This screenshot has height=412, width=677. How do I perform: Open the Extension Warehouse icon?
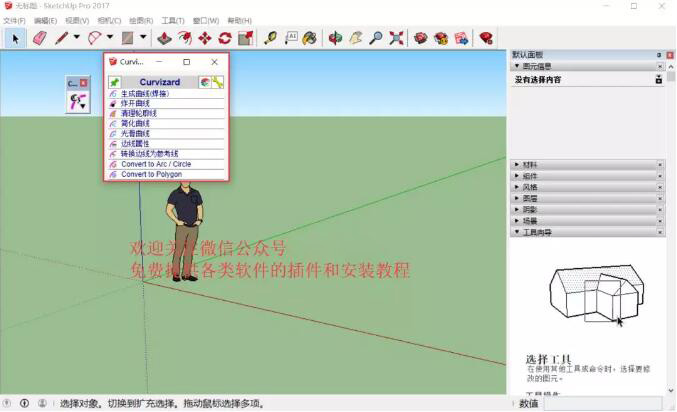pyautogui.click(x=441, y=38)
